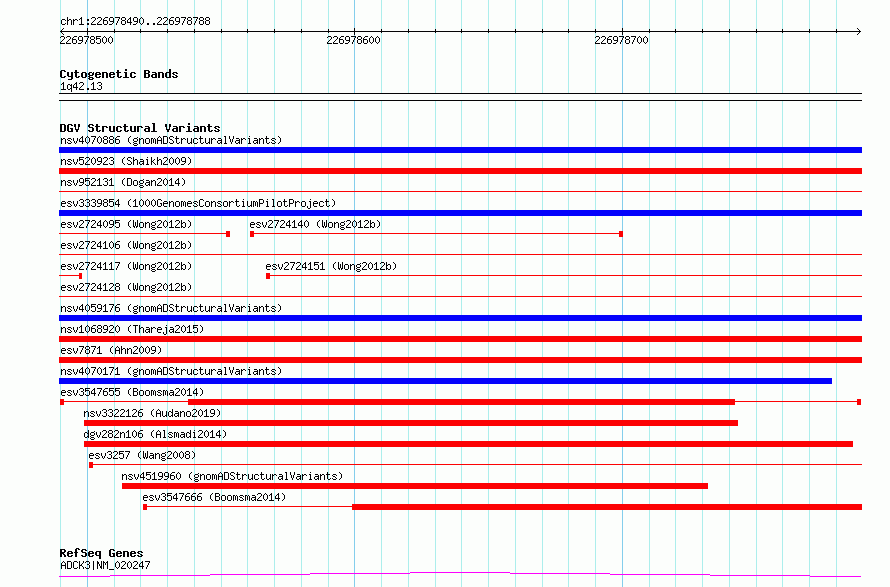Select the nsv4070886 blue variant bar
This screenshot has width=890, height=587.
pyautogui.click(x=460, y=150)
